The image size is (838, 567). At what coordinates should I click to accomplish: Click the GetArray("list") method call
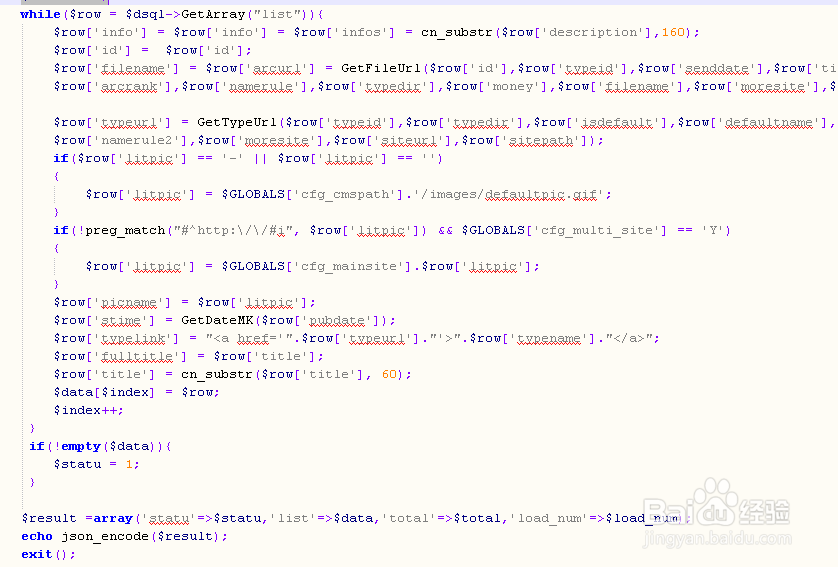pos(247,14)
